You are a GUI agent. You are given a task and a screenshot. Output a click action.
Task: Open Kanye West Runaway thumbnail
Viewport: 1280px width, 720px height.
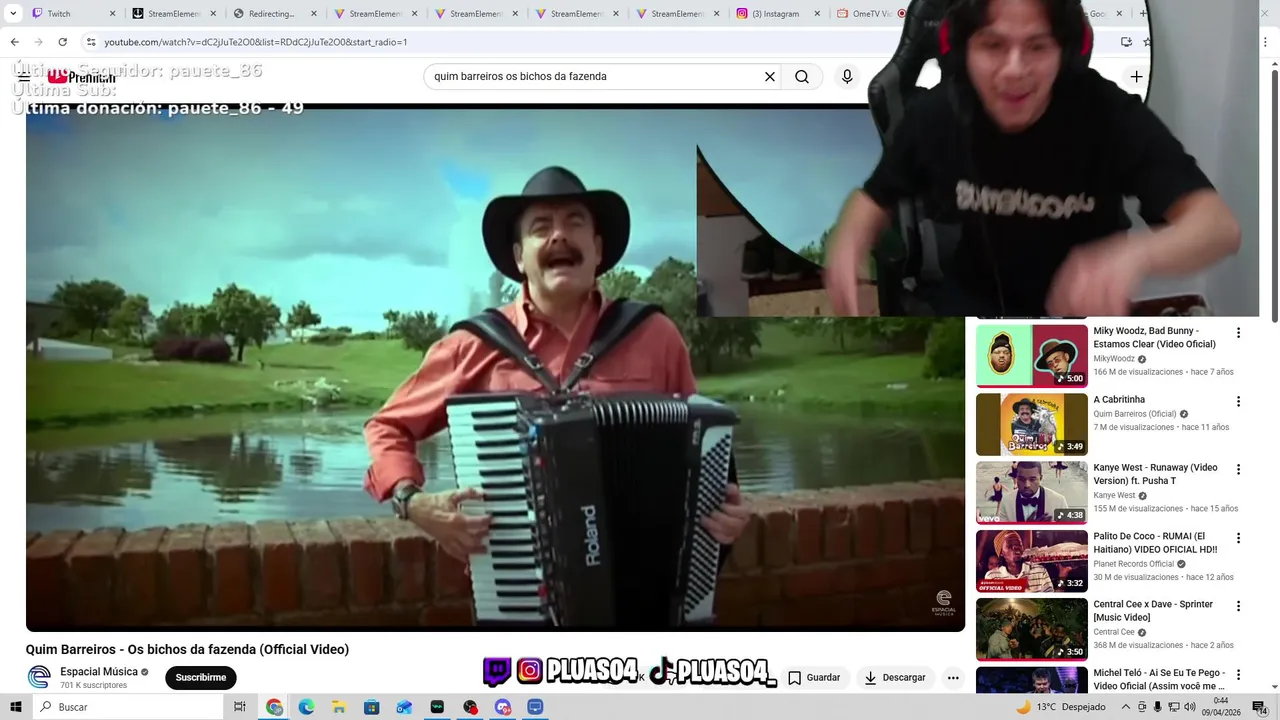(x=1032, y=492)
